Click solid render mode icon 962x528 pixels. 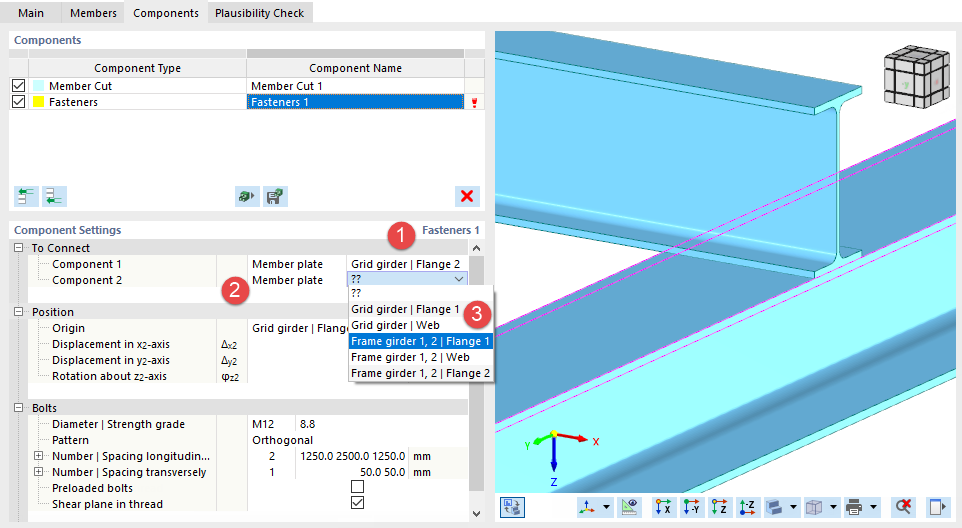[774, 507]
